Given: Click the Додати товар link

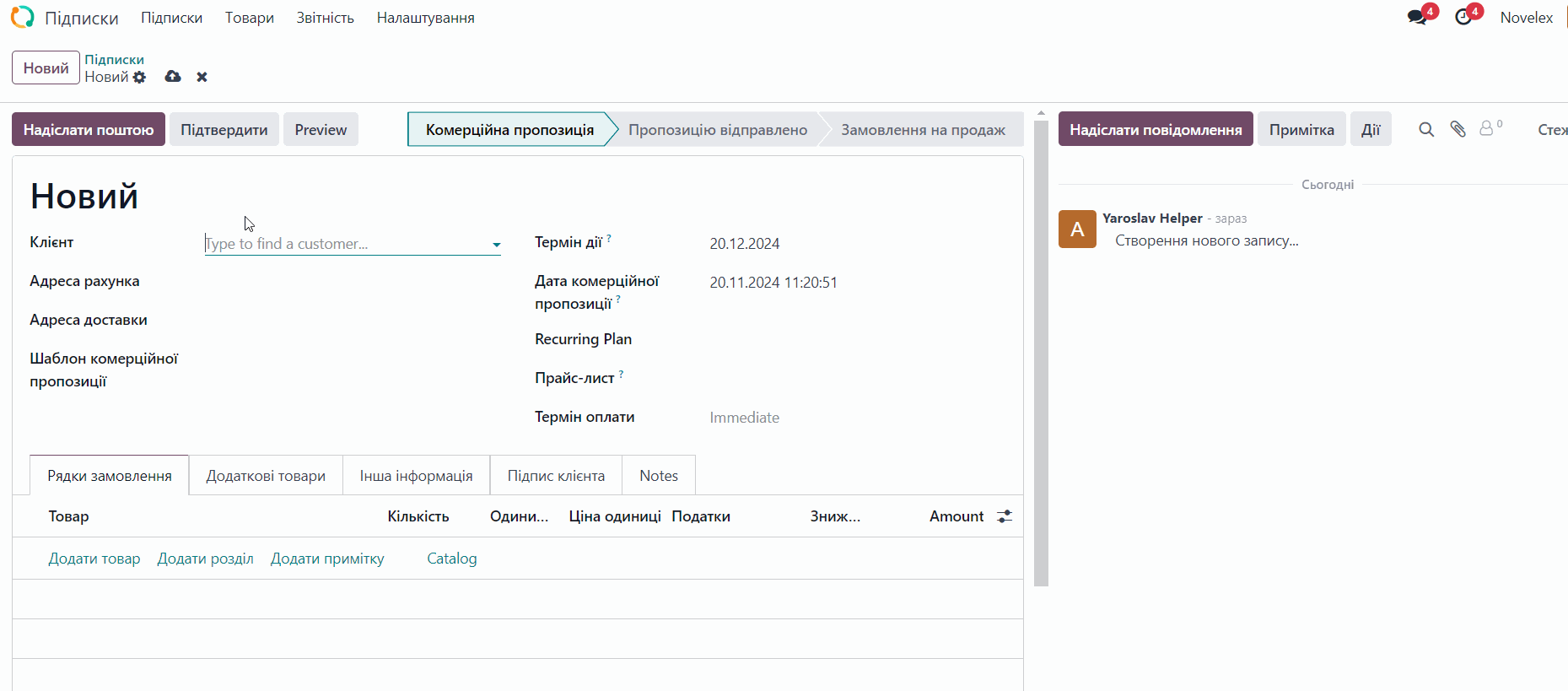Looking at the screenshot, I should pos(94,559).
